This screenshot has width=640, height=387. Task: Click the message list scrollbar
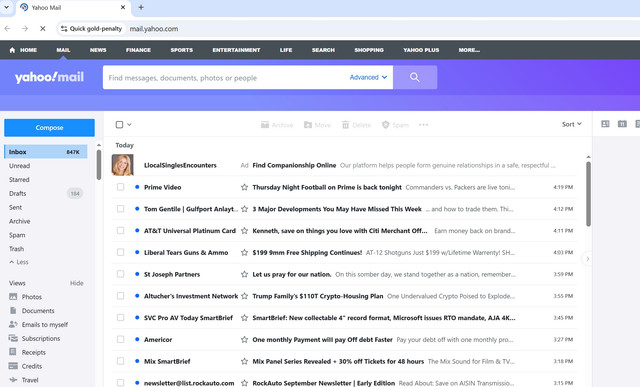588,194
